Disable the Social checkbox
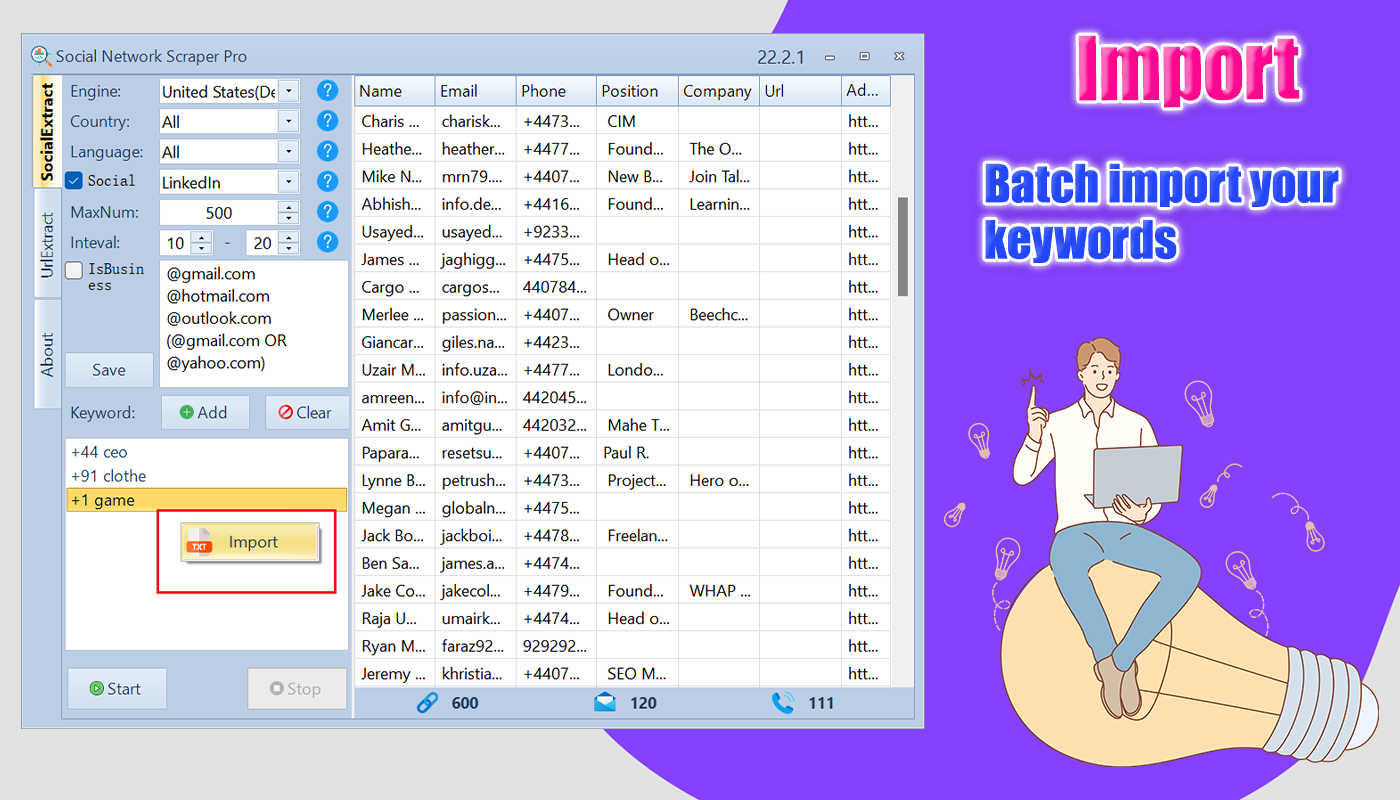Screen dimensions: 1400x800 (x=73, y=181)
